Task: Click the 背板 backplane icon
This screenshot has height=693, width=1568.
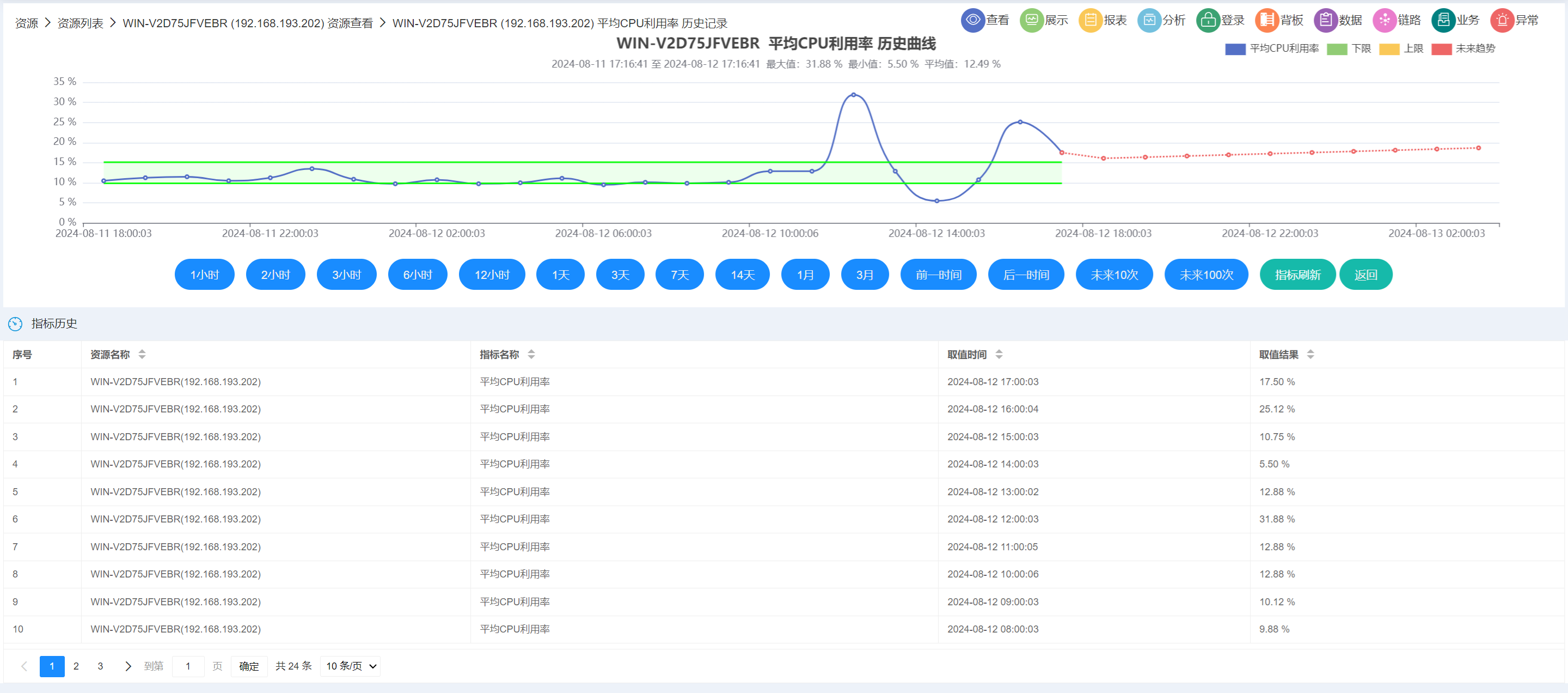Action: click(x=1267, y=20)
